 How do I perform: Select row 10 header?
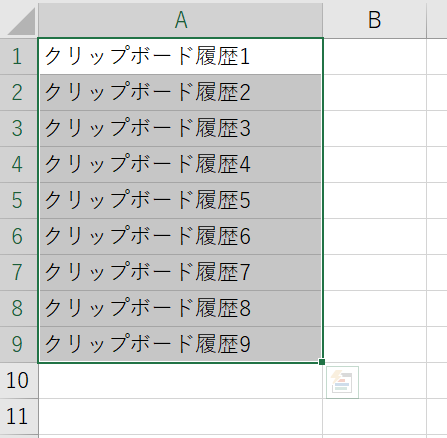(19, 380)
